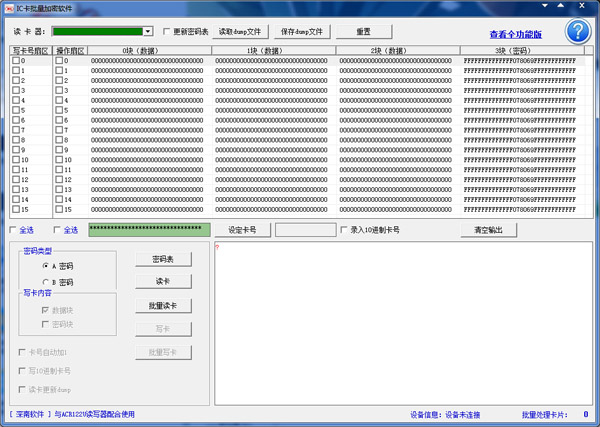
Task: Click inside the output log text area
Action: pos(403,323)
